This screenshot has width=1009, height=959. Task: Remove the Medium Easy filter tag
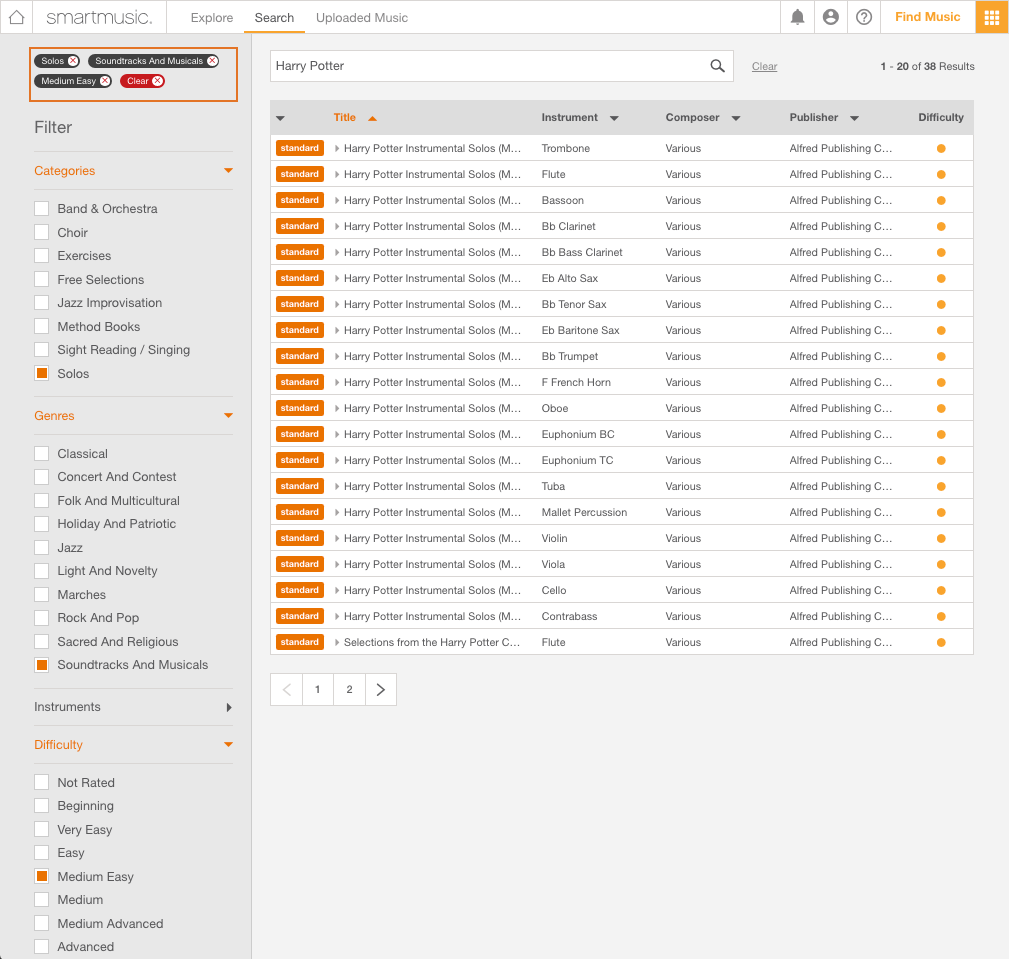[105, 81]
